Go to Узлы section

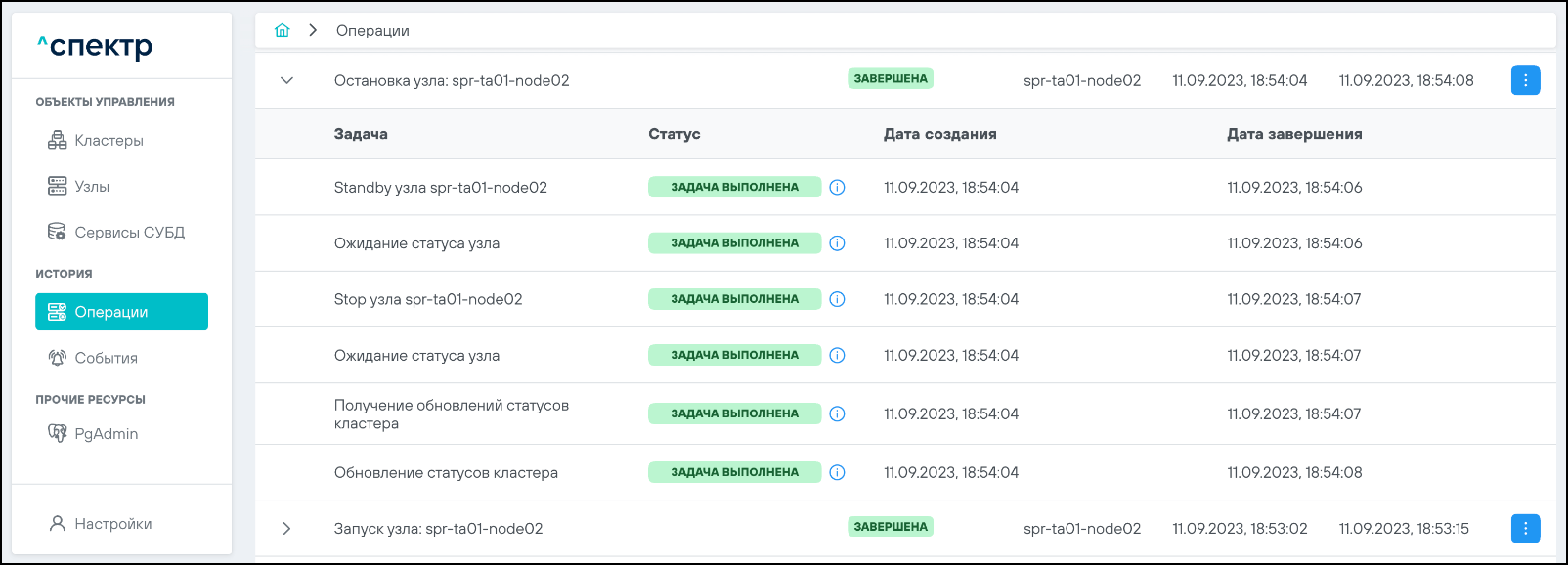coord(92,187)
